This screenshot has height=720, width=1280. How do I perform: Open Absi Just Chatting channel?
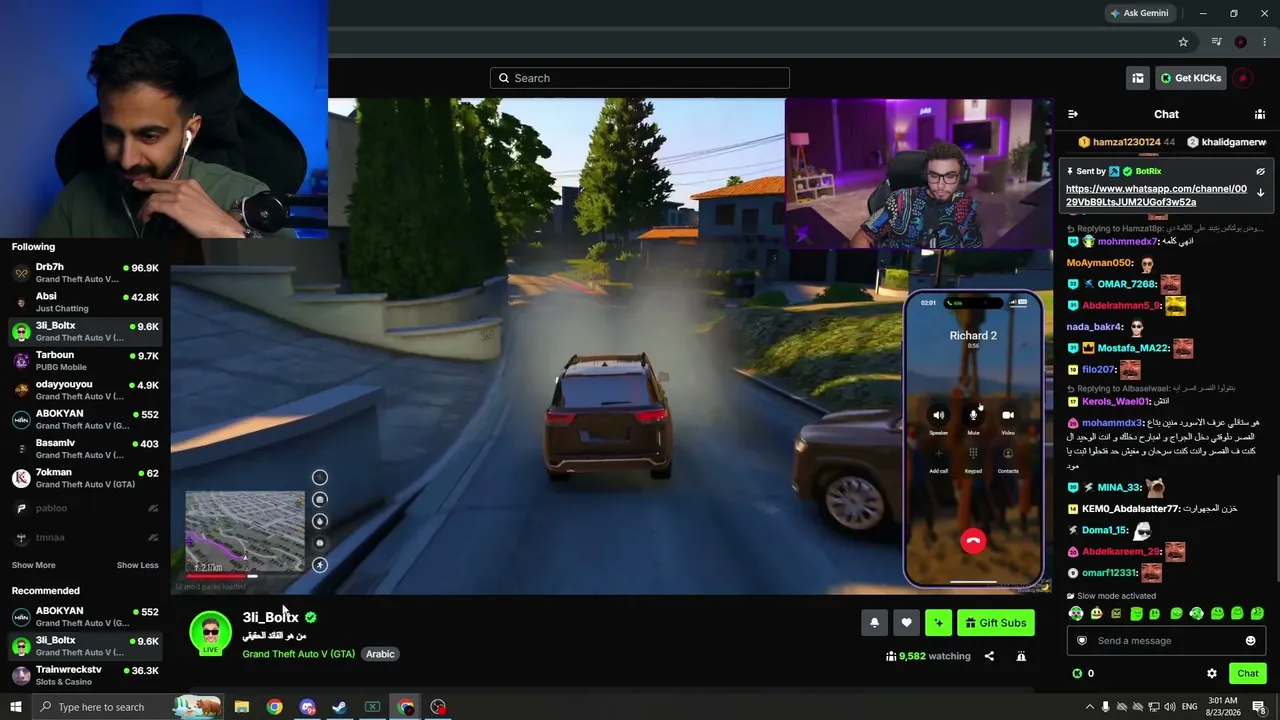[85, 302]
